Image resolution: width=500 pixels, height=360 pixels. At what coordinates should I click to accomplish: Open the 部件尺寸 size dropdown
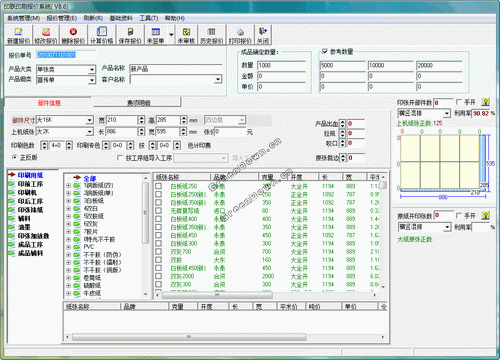pyautogui.click(x=89, y=120)
